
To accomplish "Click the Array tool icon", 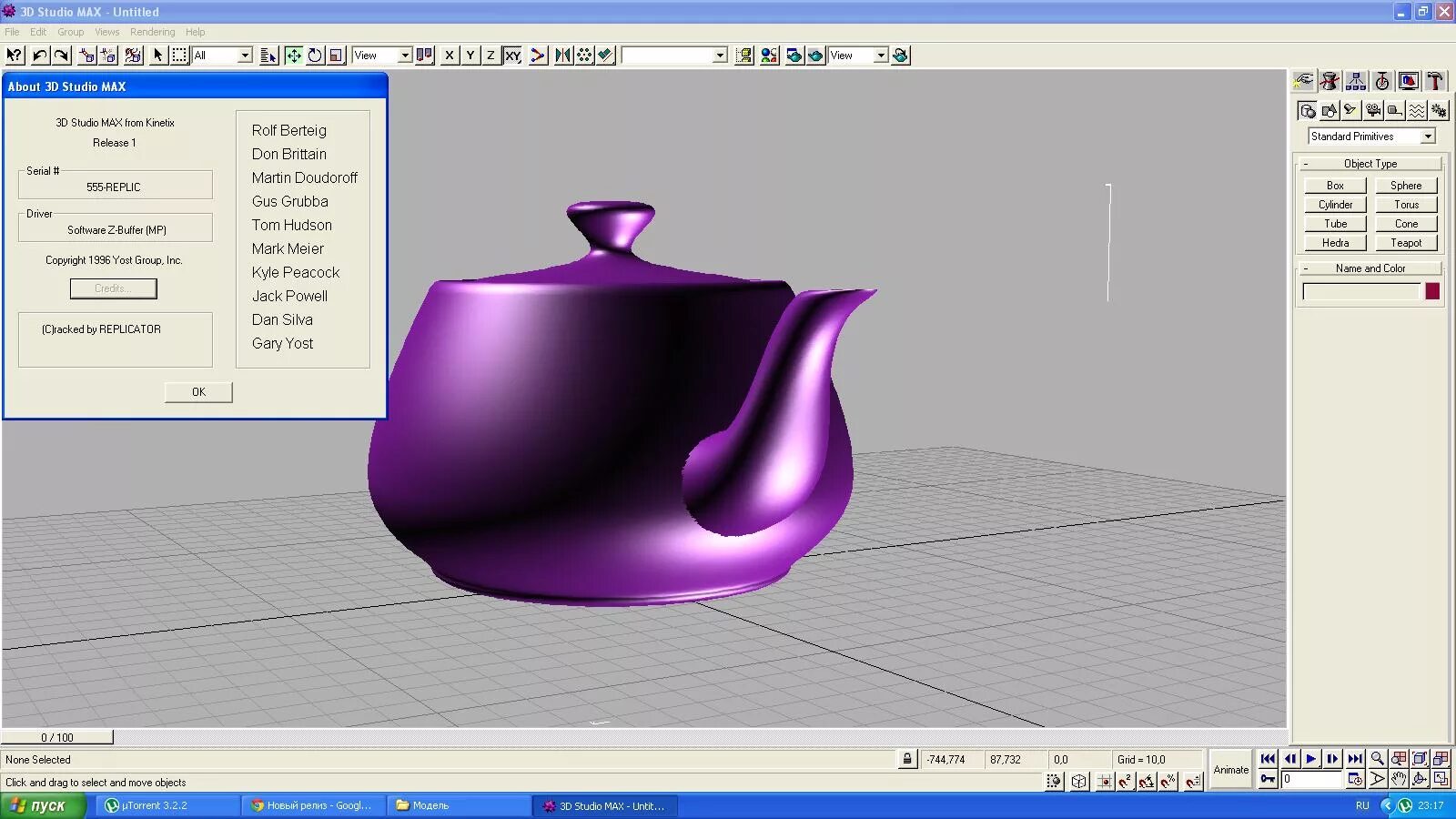I will pos(584,56).
